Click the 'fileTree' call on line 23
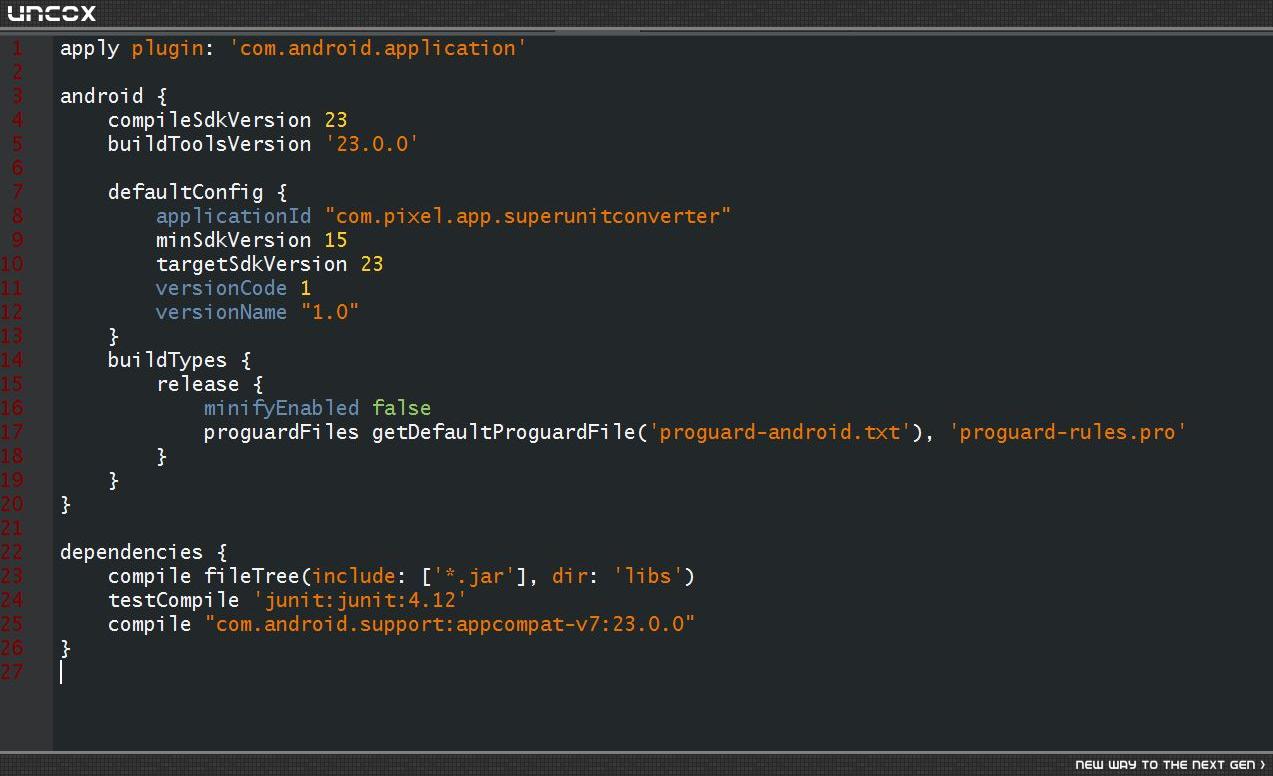This screenshot has height=776, width=1273. [252, 576]
